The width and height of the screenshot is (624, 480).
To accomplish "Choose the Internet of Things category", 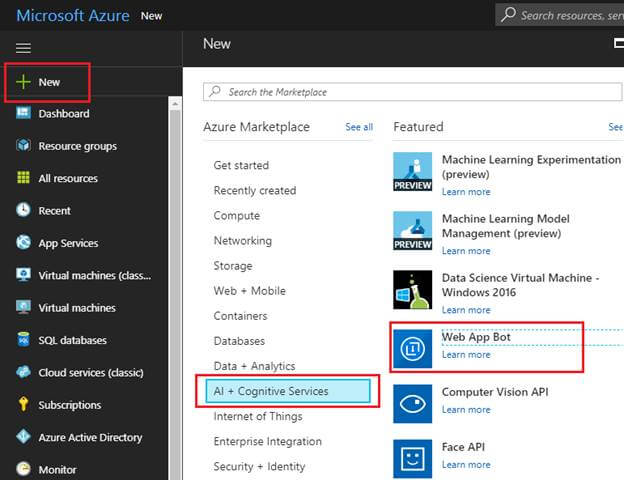I will [258, 416].
